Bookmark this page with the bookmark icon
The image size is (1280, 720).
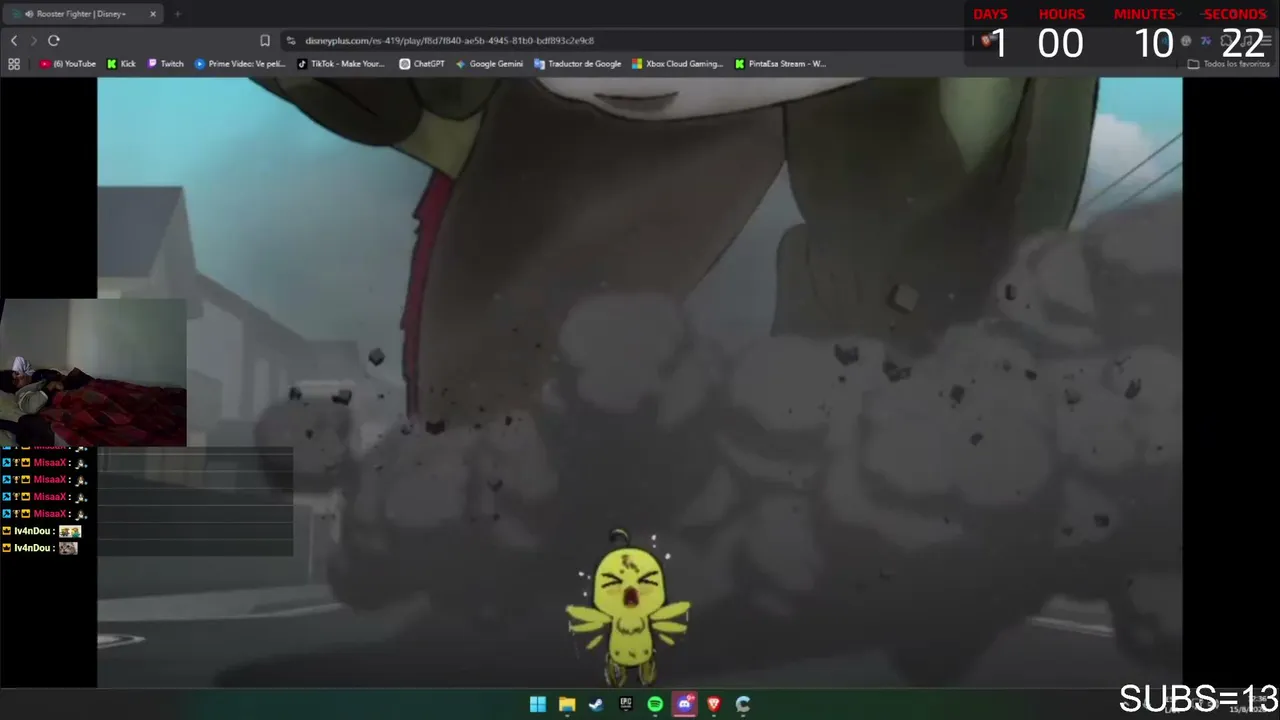pyautogui.click(x=265, y=40)
